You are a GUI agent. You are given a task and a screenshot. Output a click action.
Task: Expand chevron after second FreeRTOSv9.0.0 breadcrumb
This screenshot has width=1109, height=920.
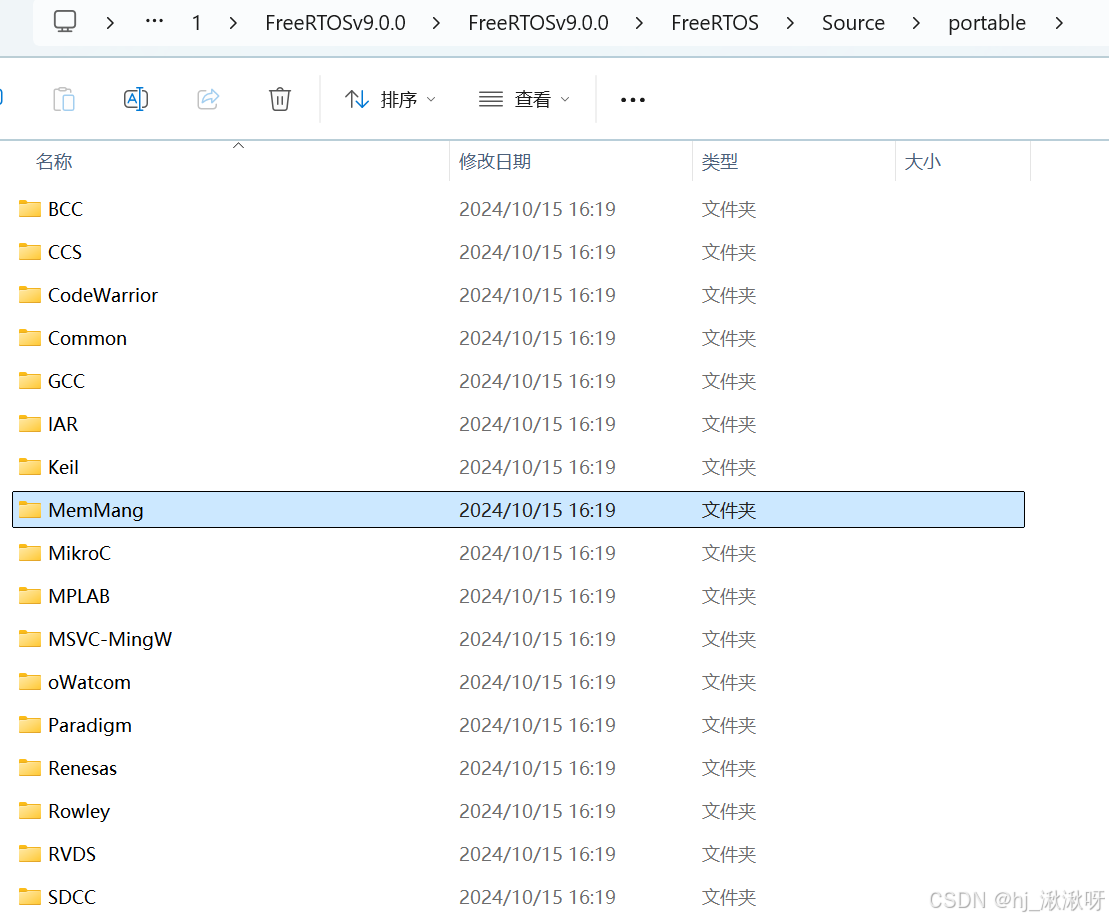(x=639, y=23)
